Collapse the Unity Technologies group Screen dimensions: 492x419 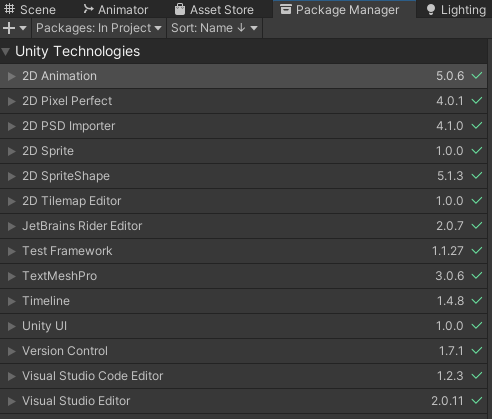click(6, 51)
